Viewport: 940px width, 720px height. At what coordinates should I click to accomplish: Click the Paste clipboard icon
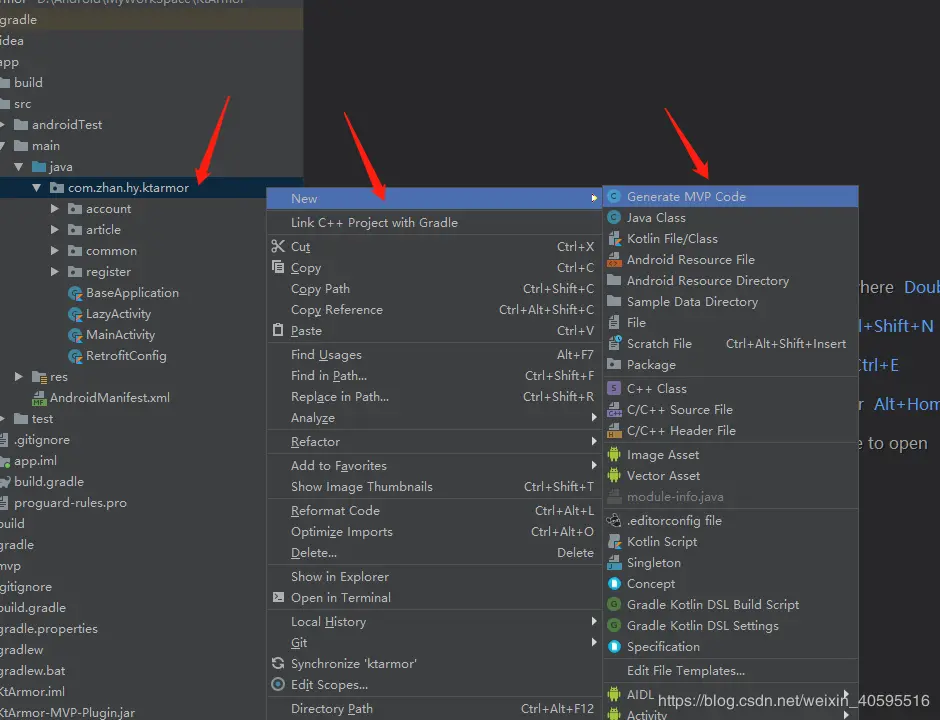(278, 330)
